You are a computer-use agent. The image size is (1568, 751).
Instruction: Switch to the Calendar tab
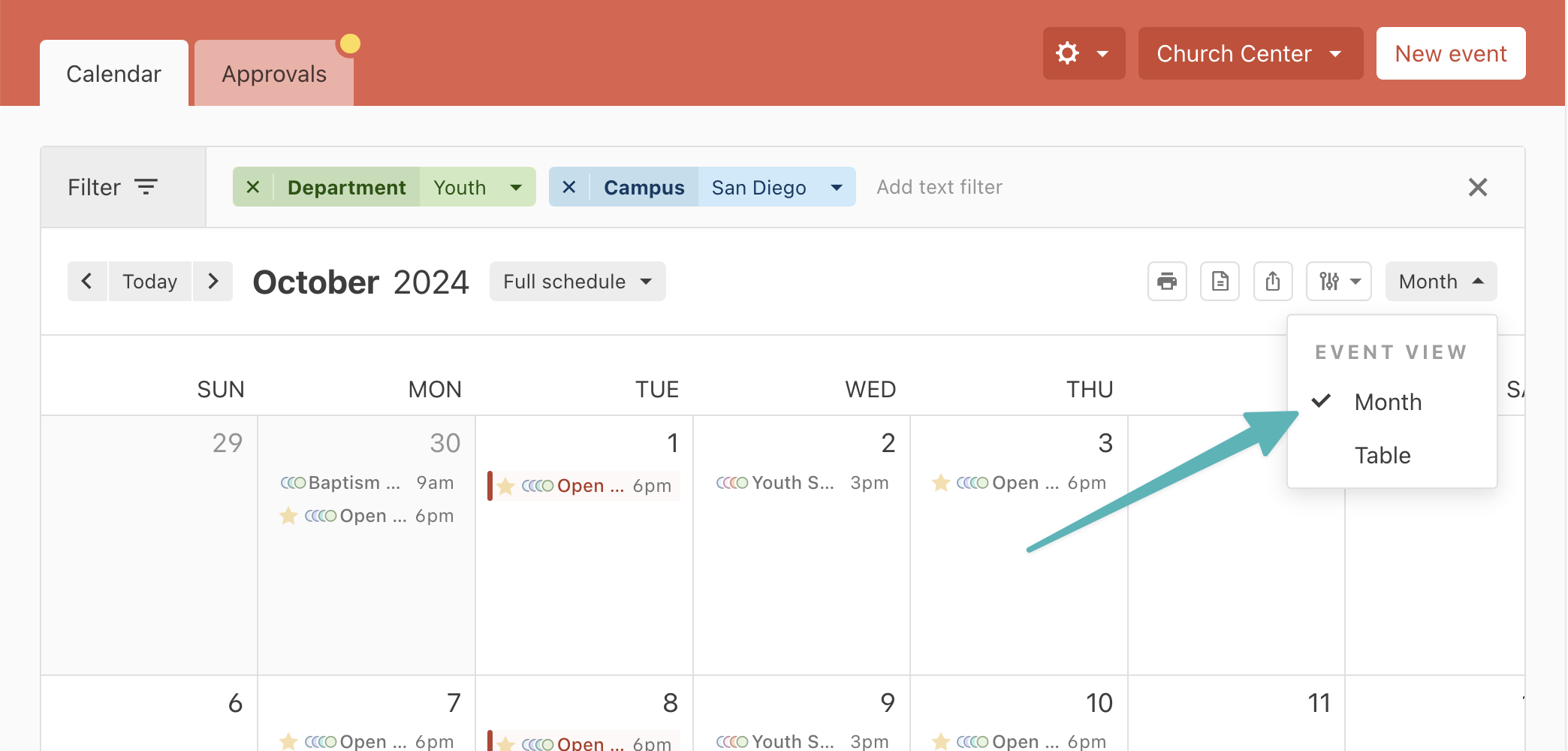pyautogui.click(x=114, y=74)
